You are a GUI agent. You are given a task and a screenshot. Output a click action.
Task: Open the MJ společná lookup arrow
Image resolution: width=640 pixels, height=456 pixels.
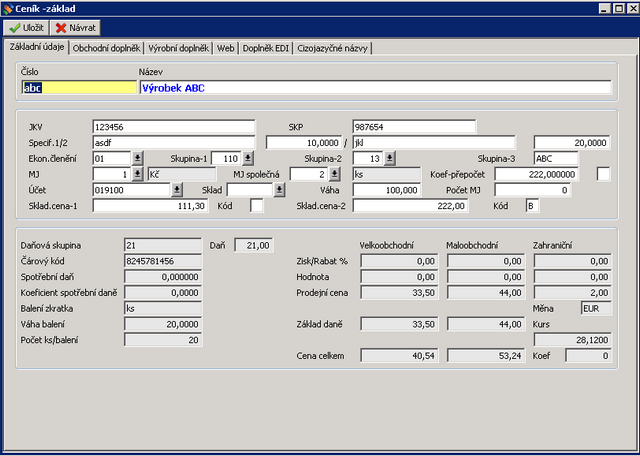tap(335, 174)
